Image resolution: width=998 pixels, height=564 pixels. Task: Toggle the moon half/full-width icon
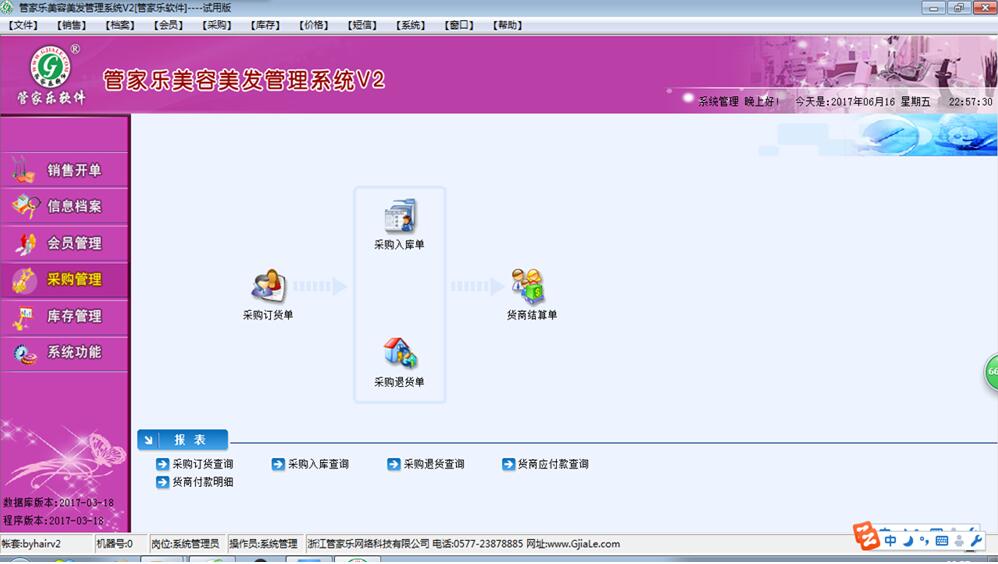pos(908,540)
